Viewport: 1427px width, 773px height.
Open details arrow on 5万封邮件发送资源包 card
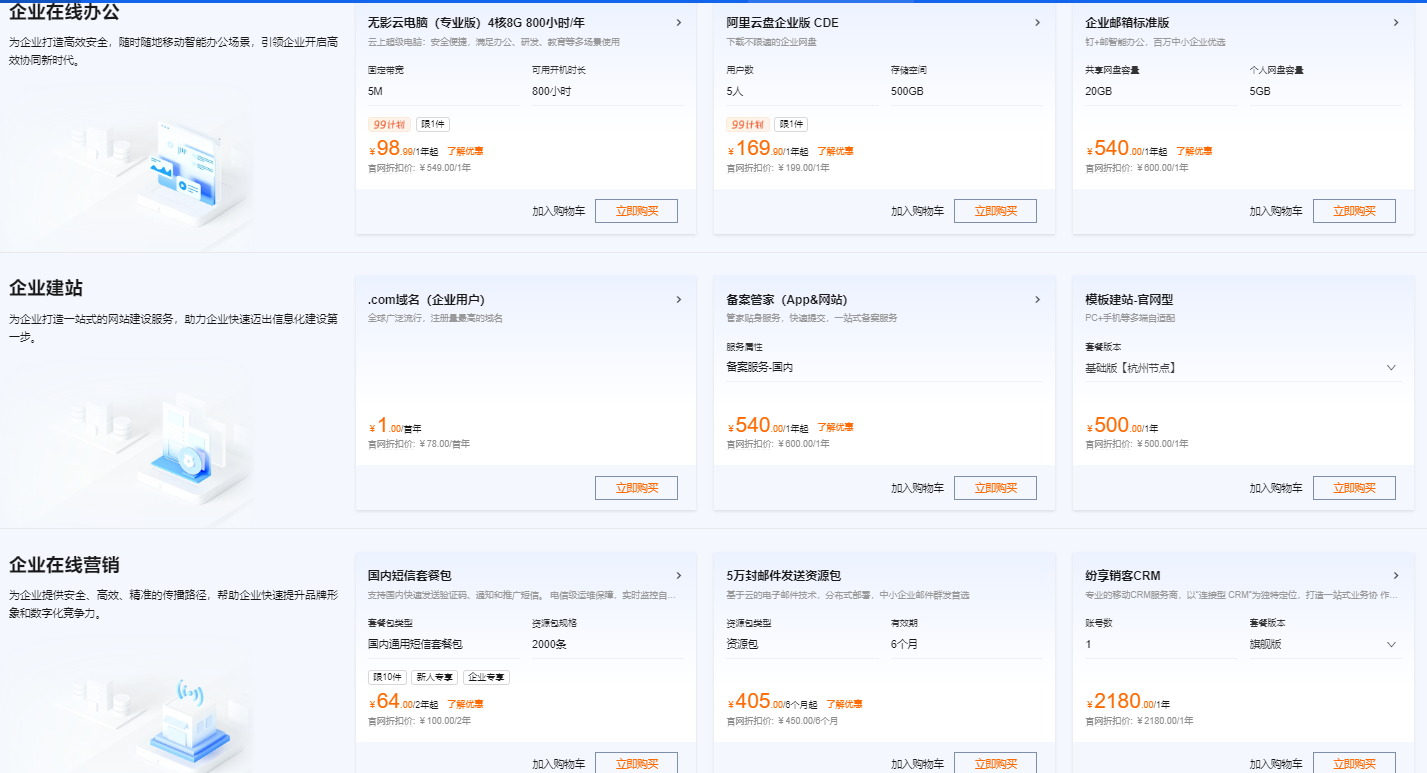click(x=1037, y=575)
